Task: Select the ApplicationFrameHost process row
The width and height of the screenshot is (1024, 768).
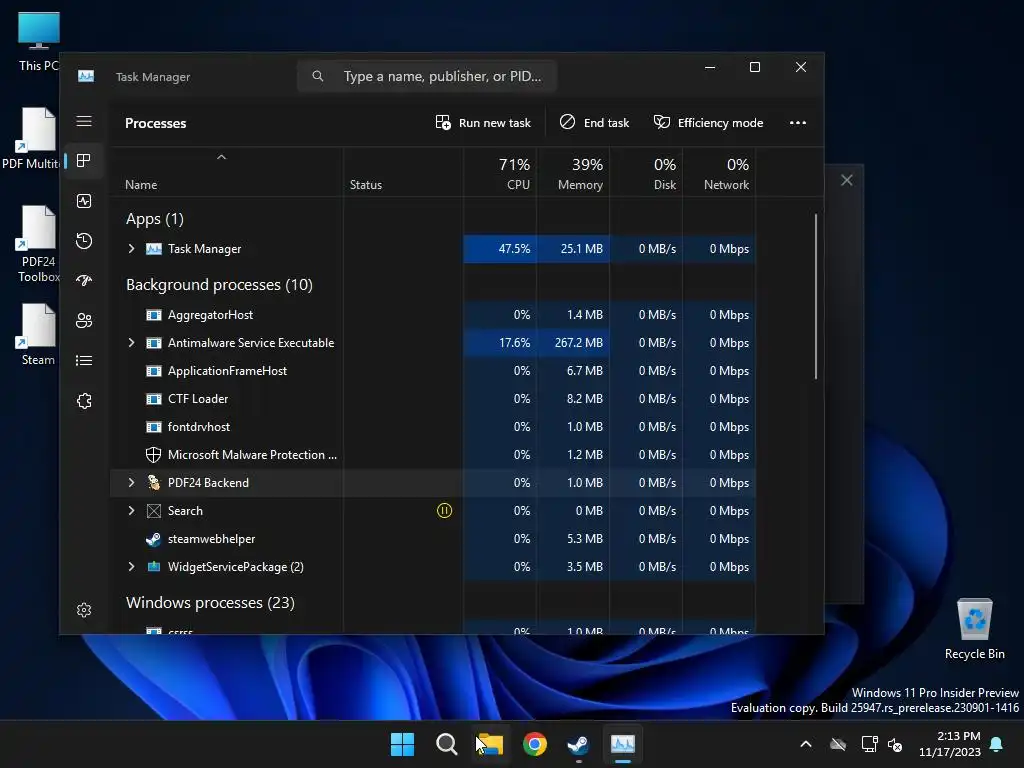Action: point(434,371)
